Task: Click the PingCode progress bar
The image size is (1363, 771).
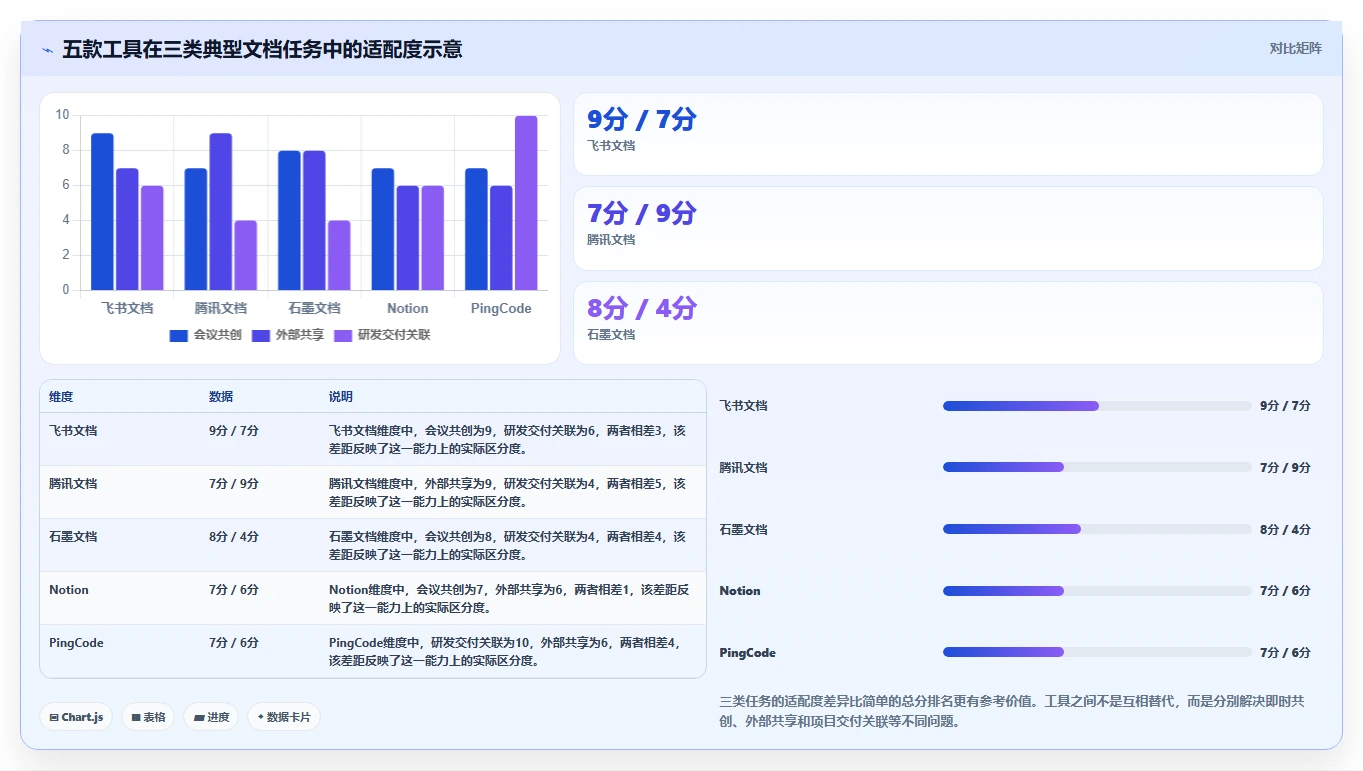Action: click(1097, 652)
